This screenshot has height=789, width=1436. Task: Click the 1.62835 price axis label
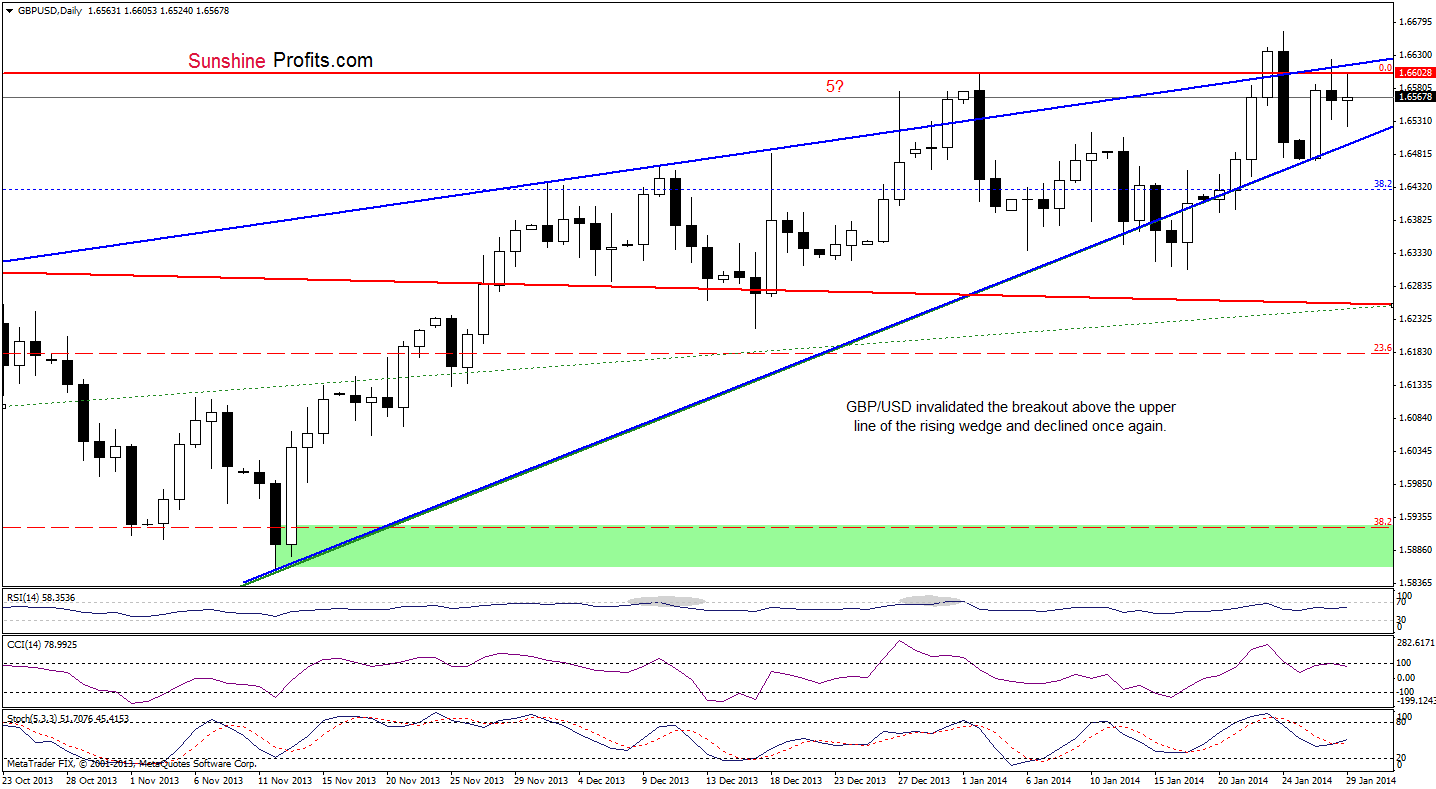(x=1415, y=285)
